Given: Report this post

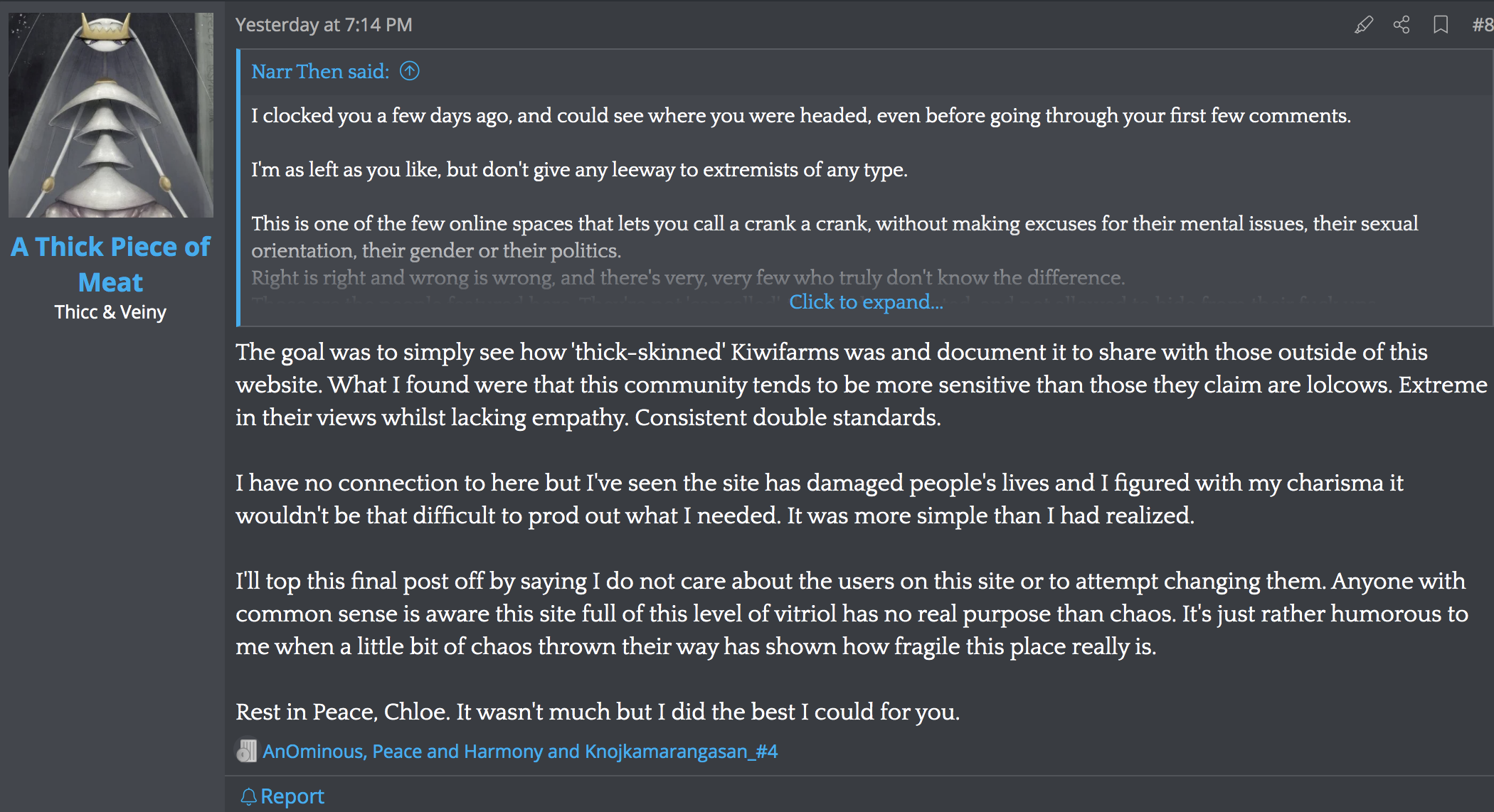Looking at the screenshot, I should [292, 796].
